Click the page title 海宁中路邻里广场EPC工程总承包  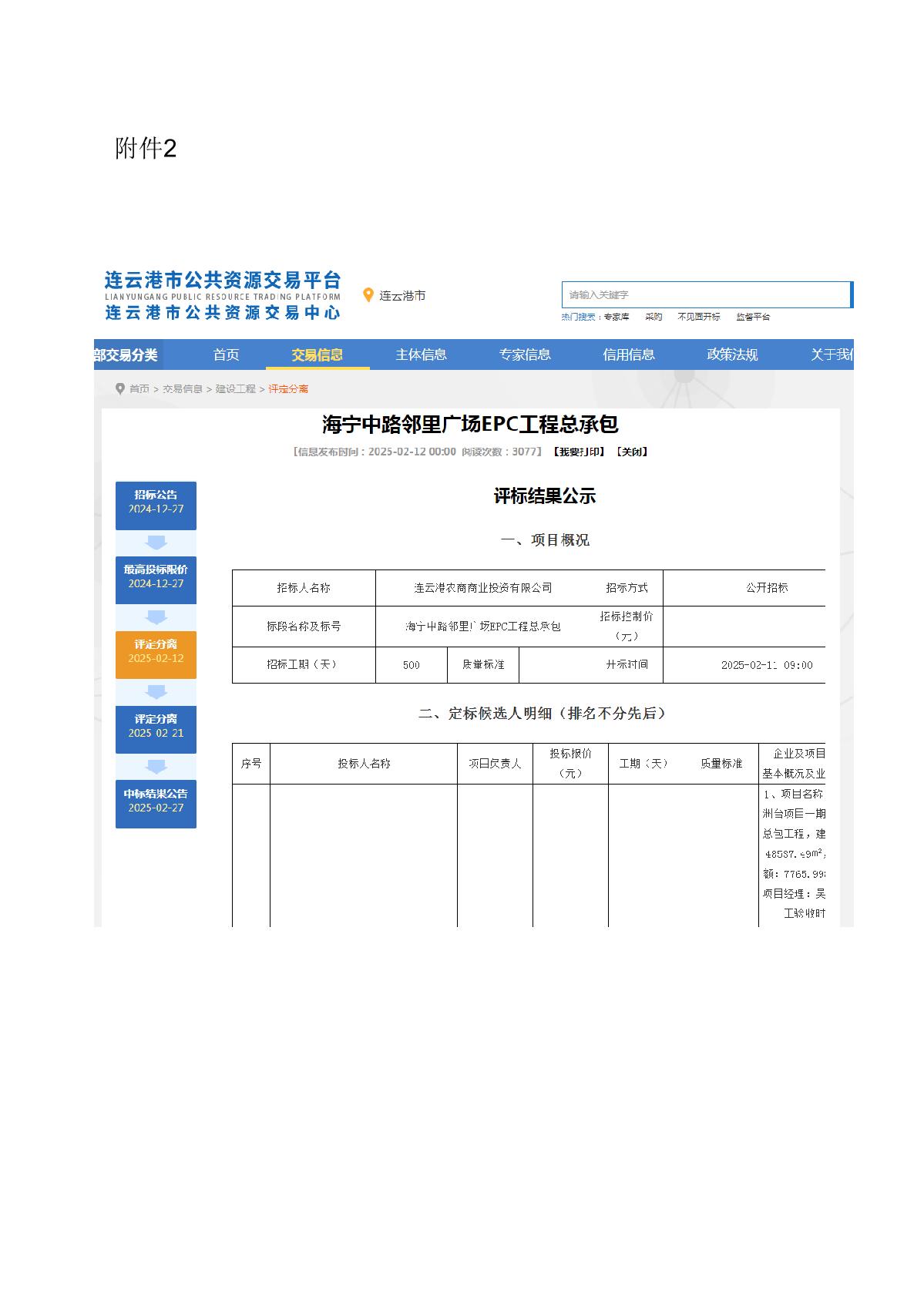tap(470, 424)
